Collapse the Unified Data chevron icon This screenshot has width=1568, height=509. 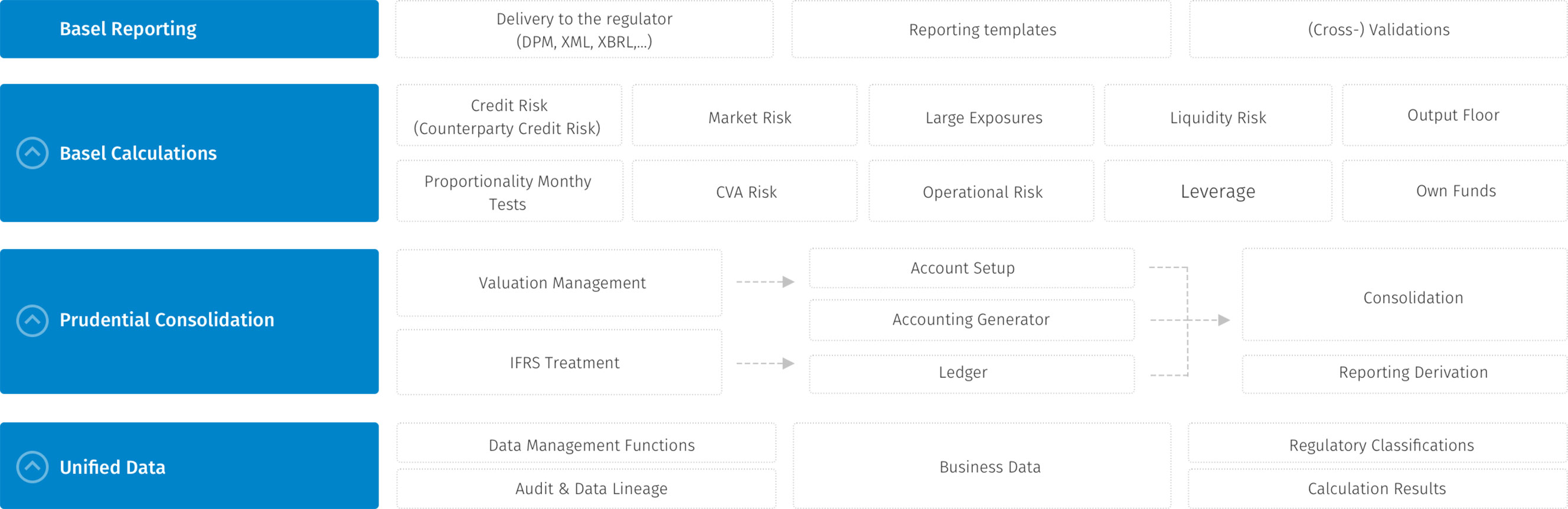tap(32, 467)
